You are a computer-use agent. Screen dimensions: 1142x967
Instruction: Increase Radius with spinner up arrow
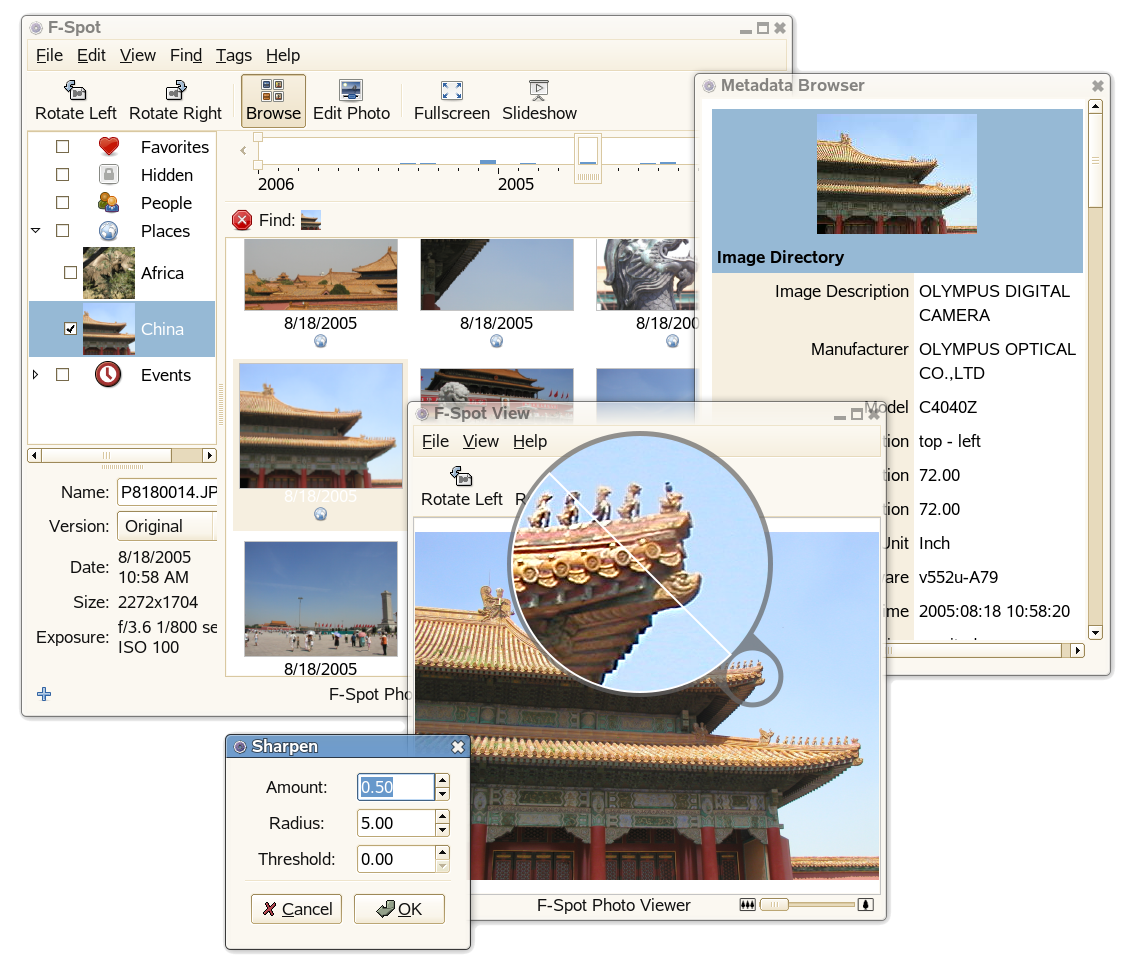coord(442,816)
